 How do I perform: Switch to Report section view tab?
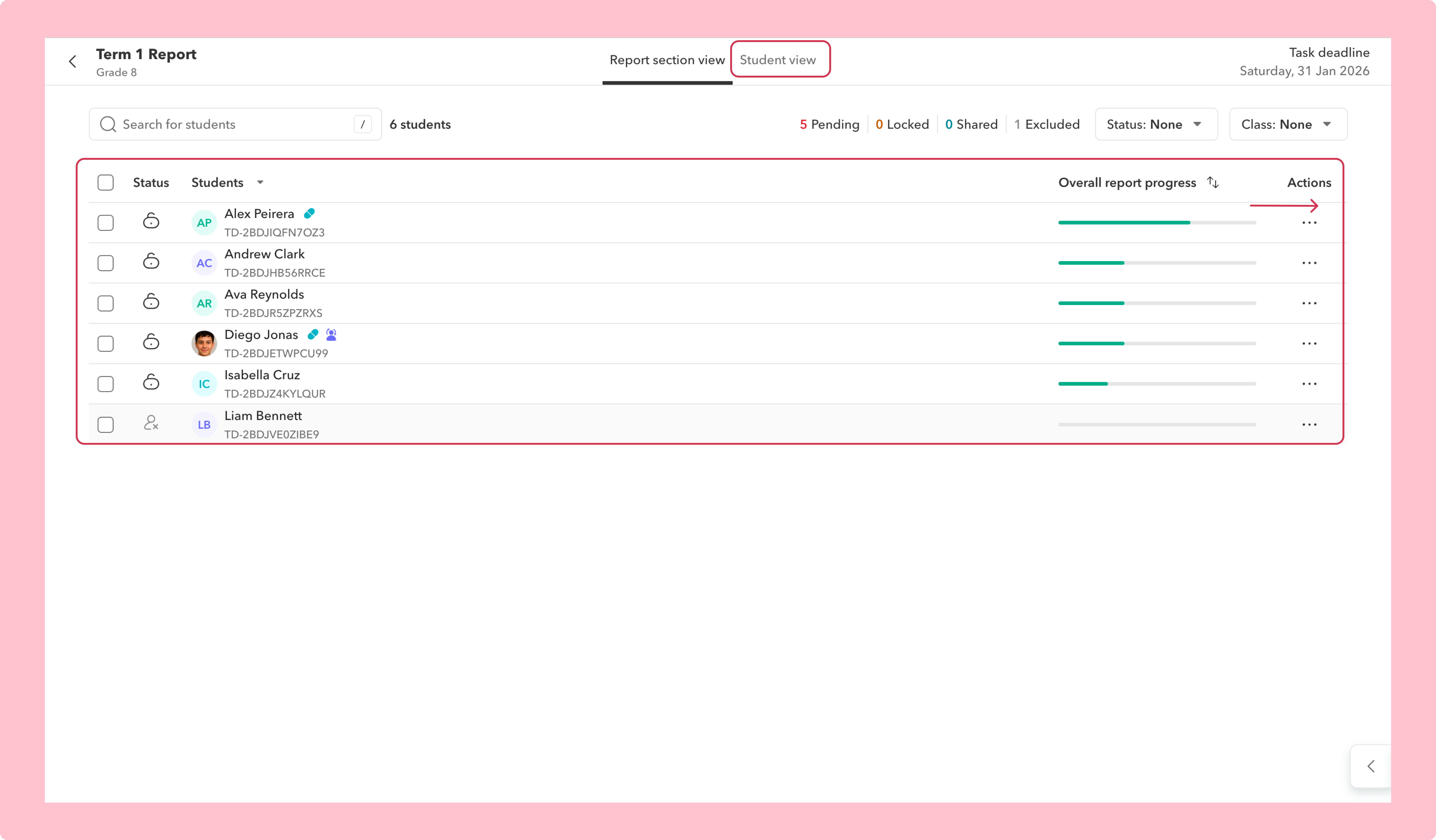(x=667, y=60)
